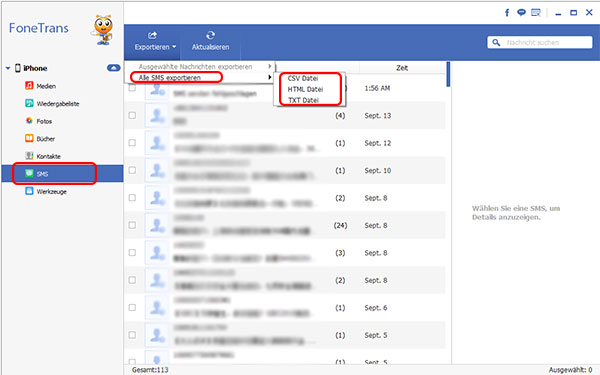This screenshot has width=600, height=375.
Task: Click the (4) message count
Action: coord(340,116)
